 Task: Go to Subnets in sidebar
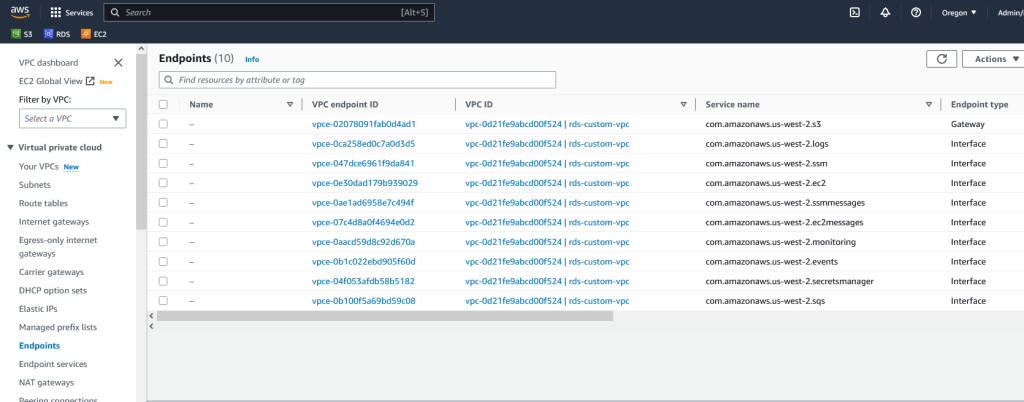click(x=34, y=185)
